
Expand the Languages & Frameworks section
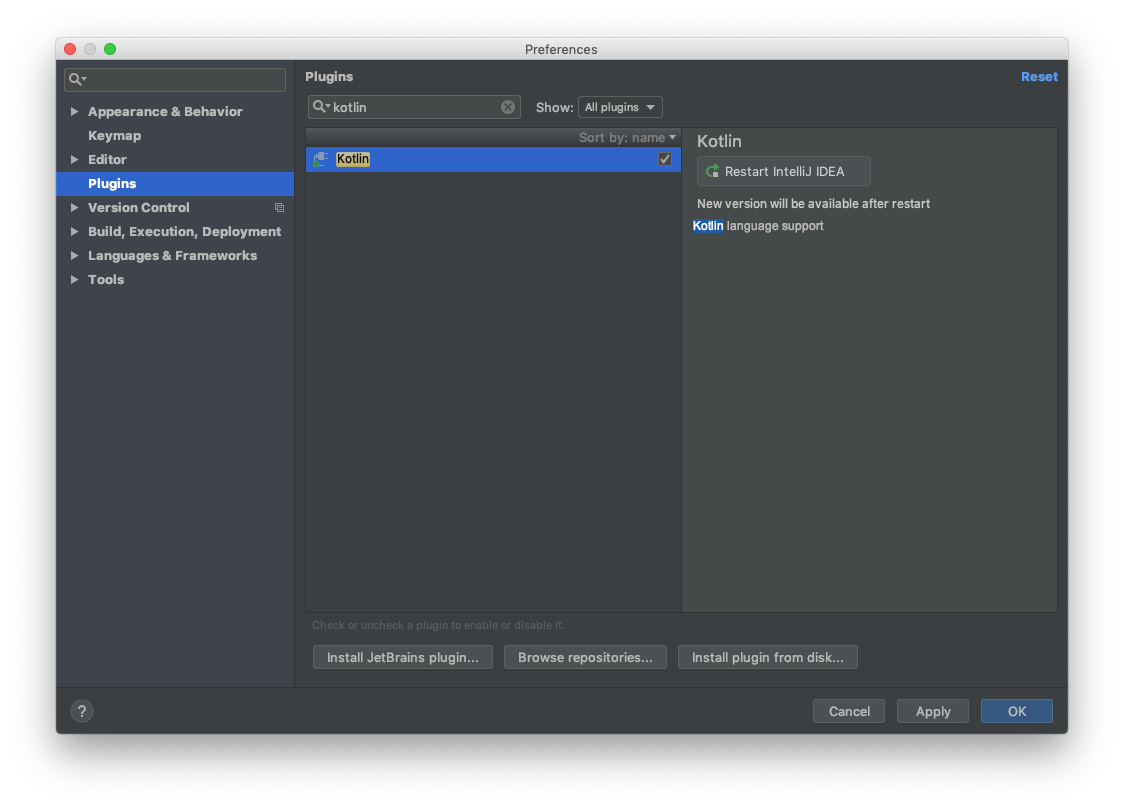(75, 256)
